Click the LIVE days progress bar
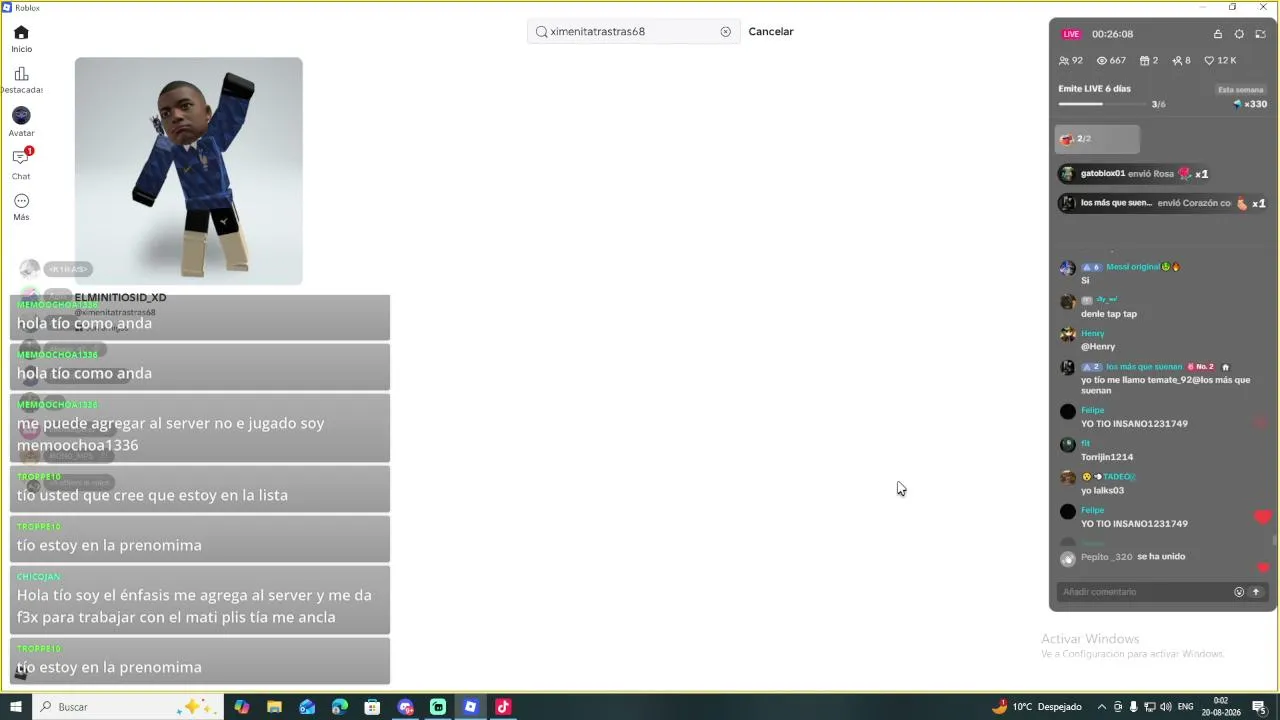The width and height of the screenshot is (1280, 720). [1102, 104]
